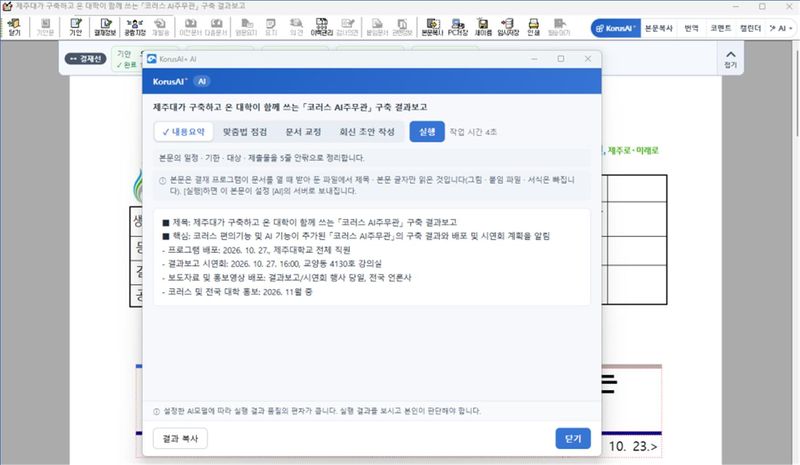Click the 임시저장 temporary save icon
This screenshot has width=800, height=465.
click(508, 27)
